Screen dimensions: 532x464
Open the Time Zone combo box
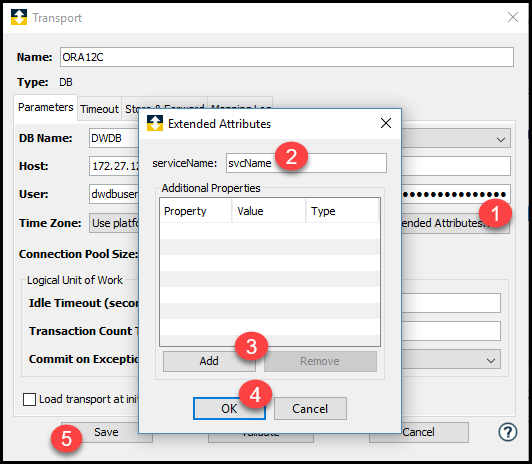point(114,223)
